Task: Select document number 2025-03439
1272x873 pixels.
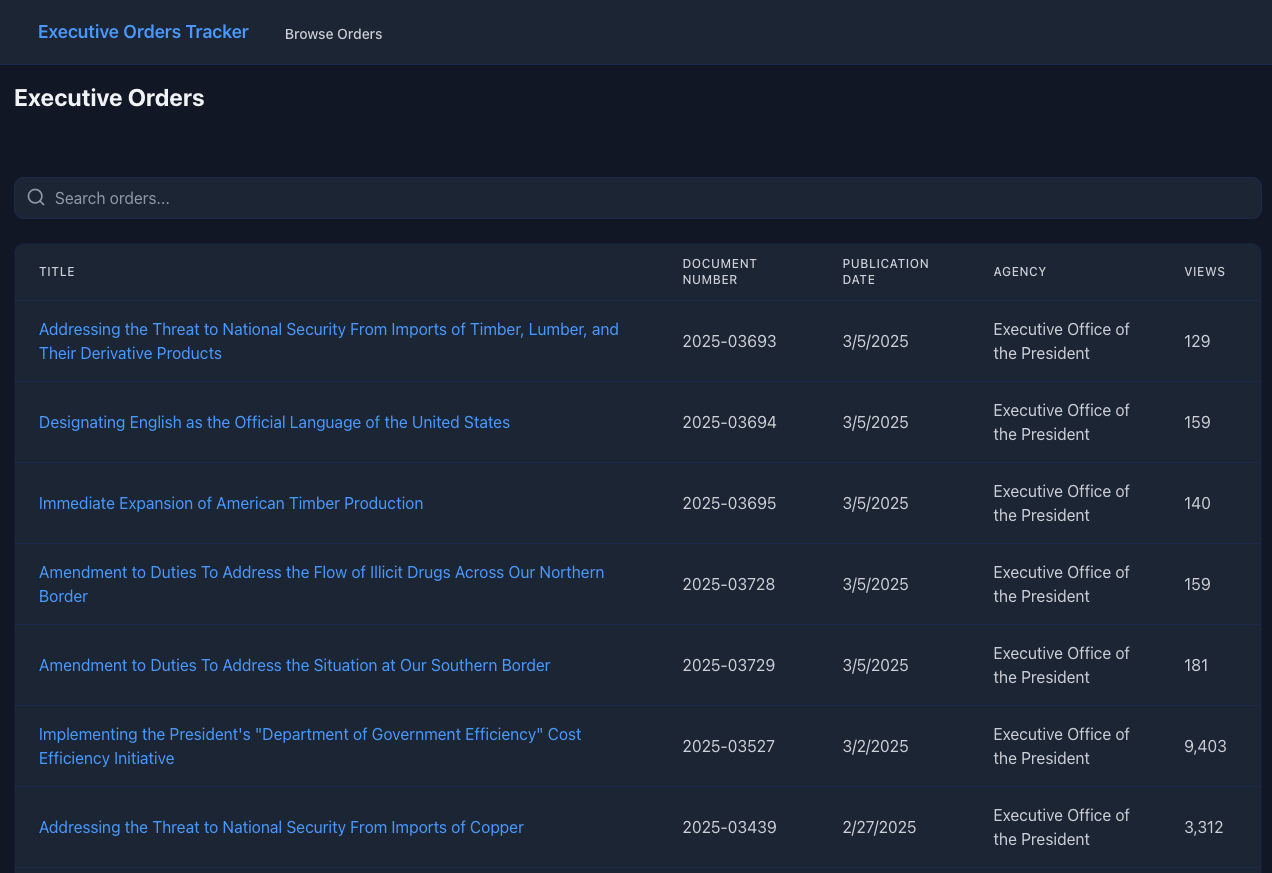Action: point(730,827)
